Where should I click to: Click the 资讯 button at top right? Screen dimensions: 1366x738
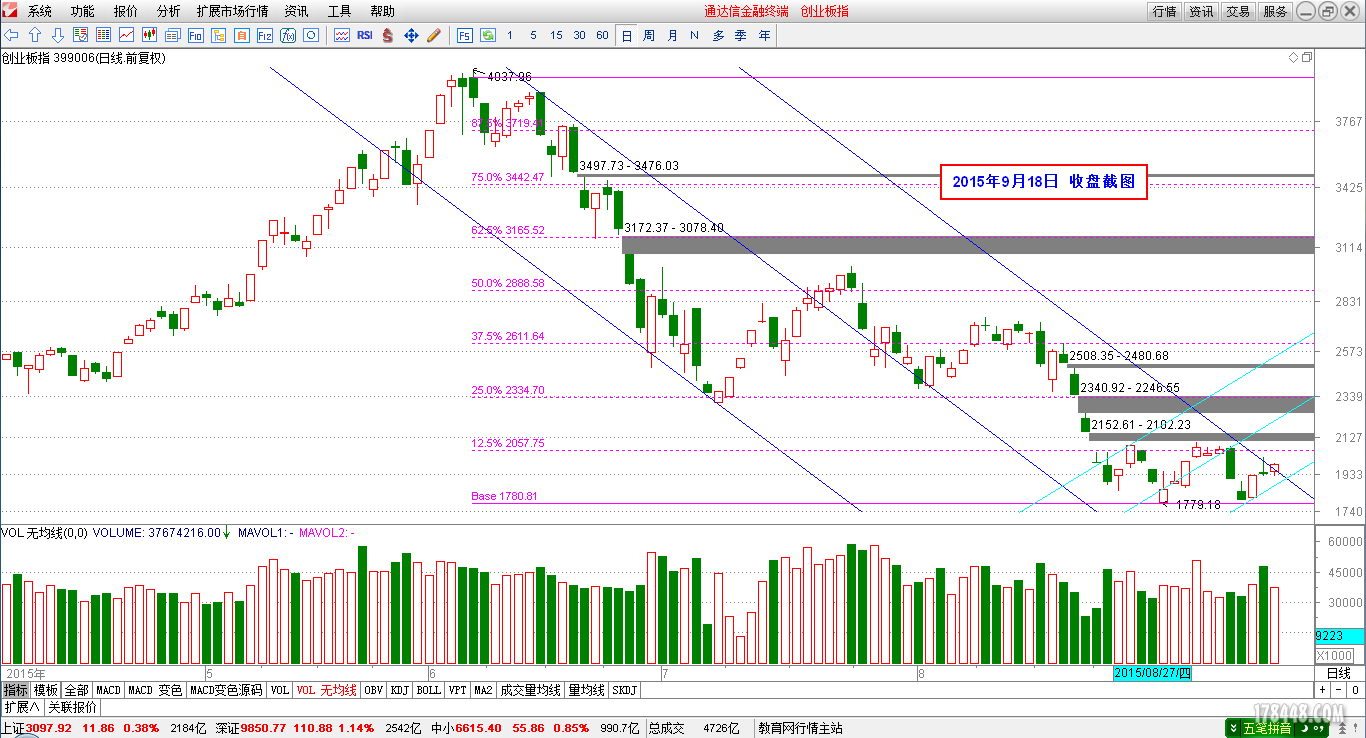coord(1201,11)
